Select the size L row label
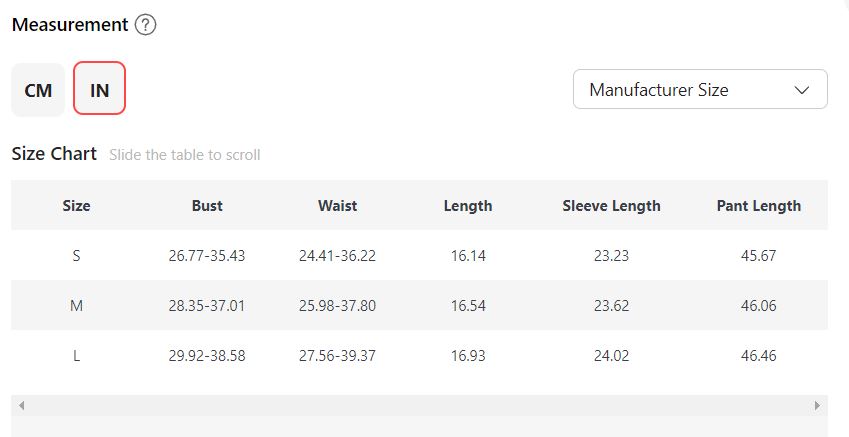Viewport: 849px width, 437px height. 76,355
